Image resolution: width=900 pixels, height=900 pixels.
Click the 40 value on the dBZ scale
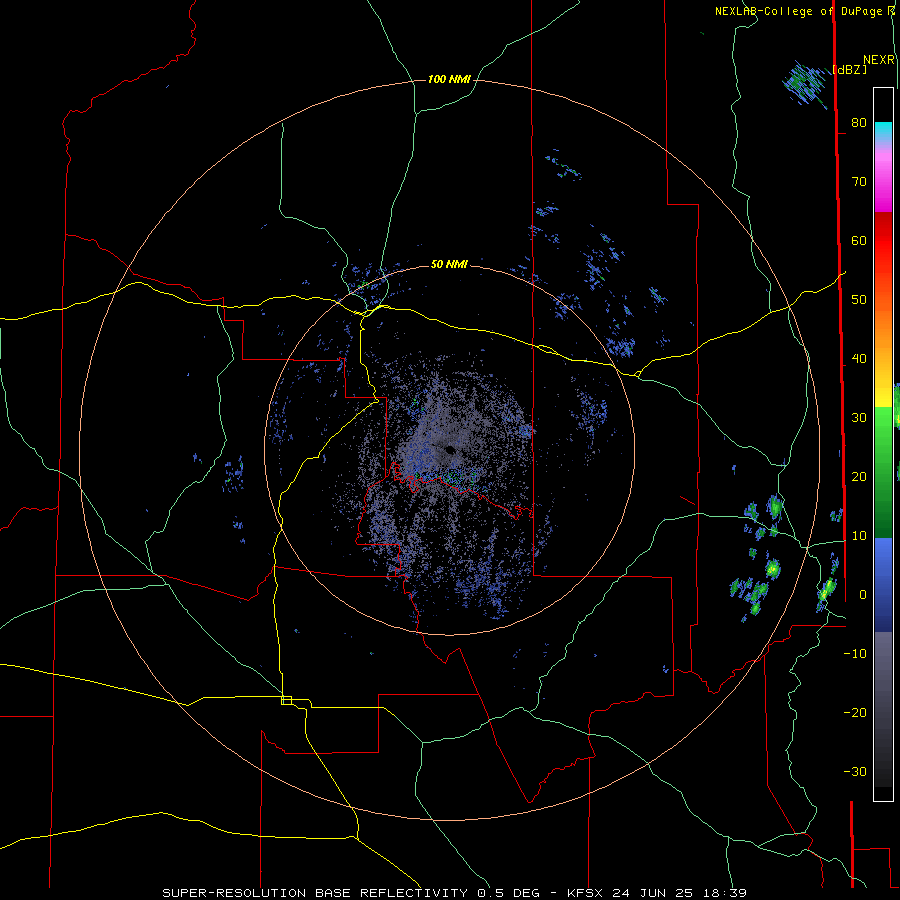pyautogui.click(x=859, y=359)
